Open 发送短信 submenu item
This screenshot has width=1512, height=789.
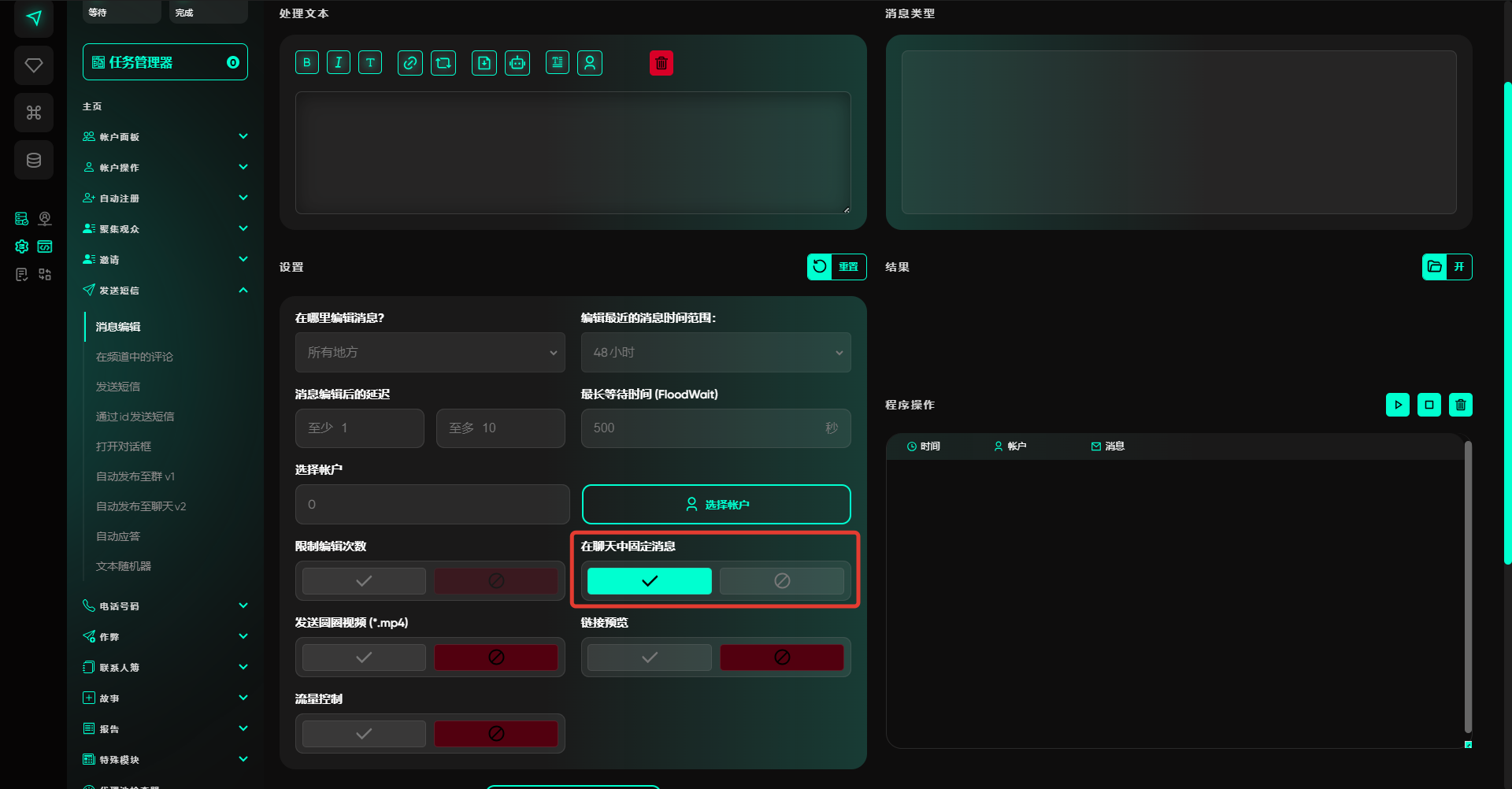(x=118, y=387)
